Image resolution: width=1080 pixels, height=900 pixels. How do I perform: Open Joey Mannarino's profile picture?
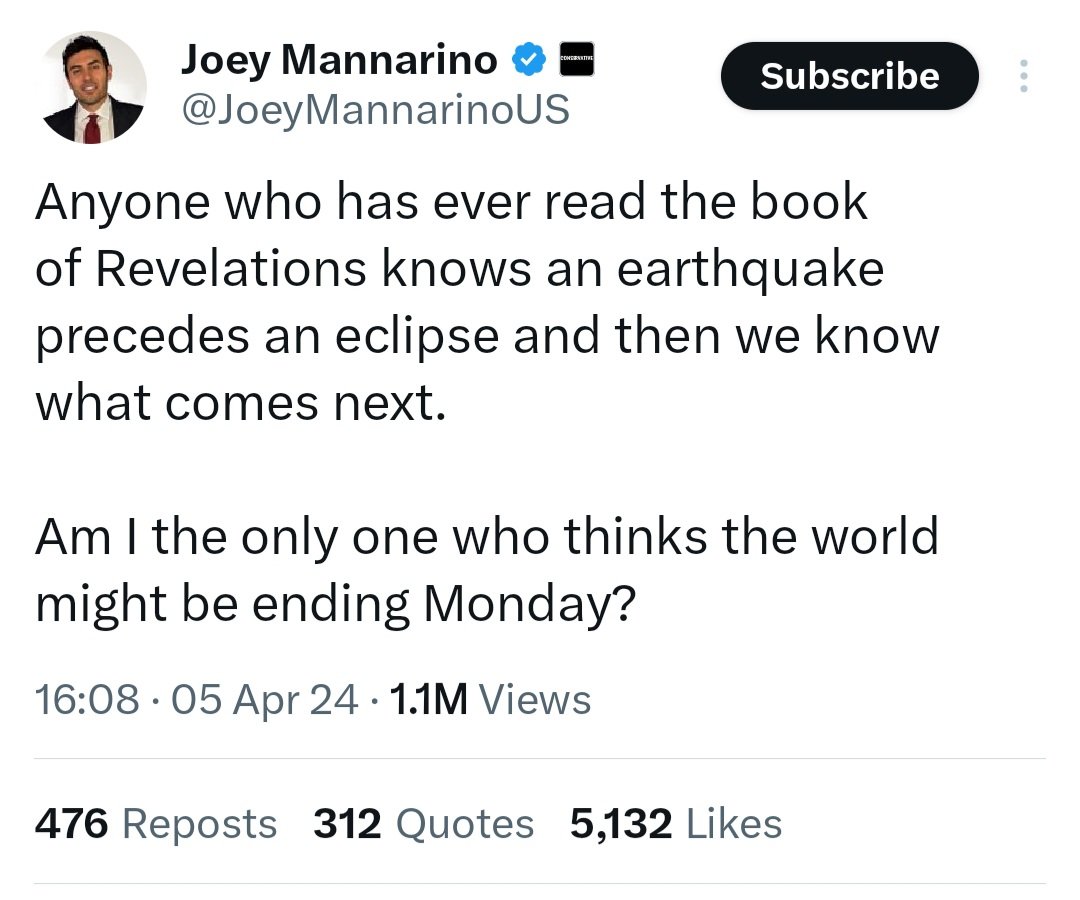click(95, 88)
